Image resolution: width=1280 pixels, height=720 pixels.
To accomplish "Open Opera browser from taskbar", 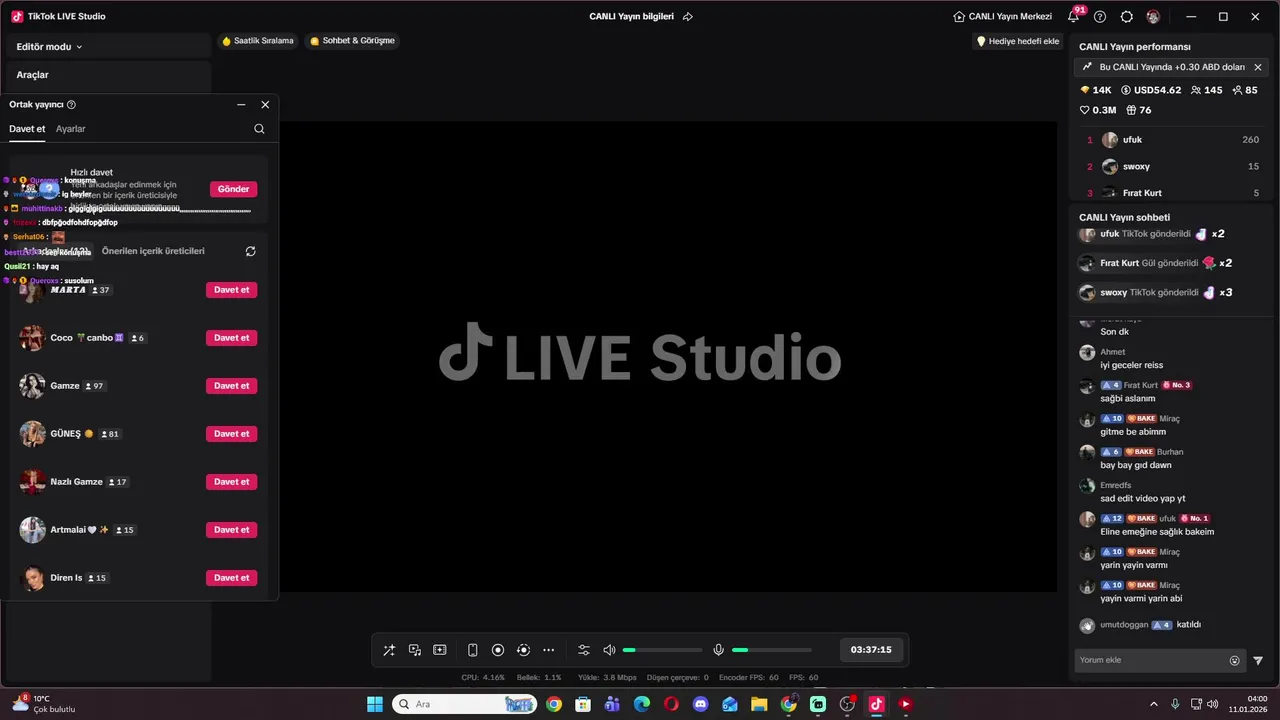I will (671, 704).
